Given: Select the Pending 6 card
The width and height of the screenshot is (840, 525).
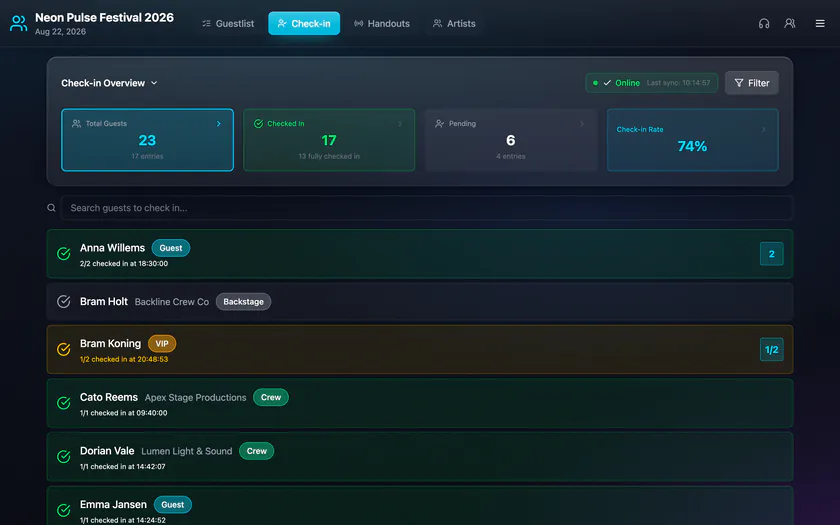Looking at the screenshot, I should click(511, 140).
